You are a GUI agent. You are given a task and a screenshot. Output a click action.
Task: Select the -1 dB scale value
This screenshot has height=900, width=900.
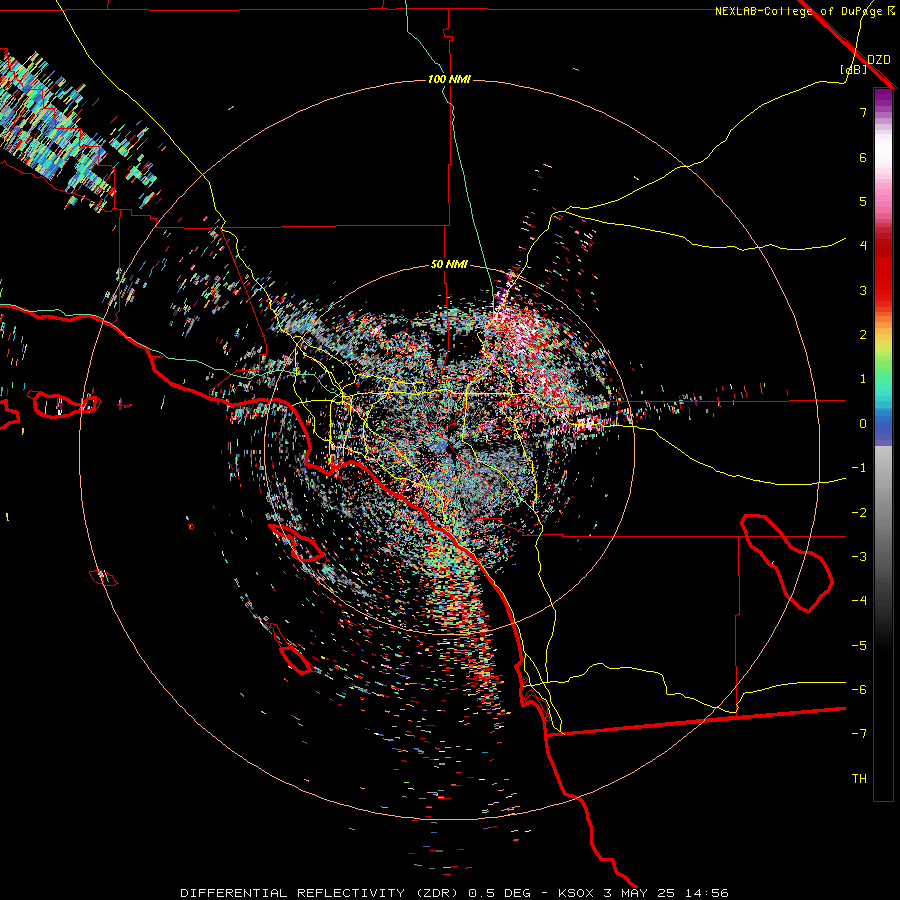(859, 468)
